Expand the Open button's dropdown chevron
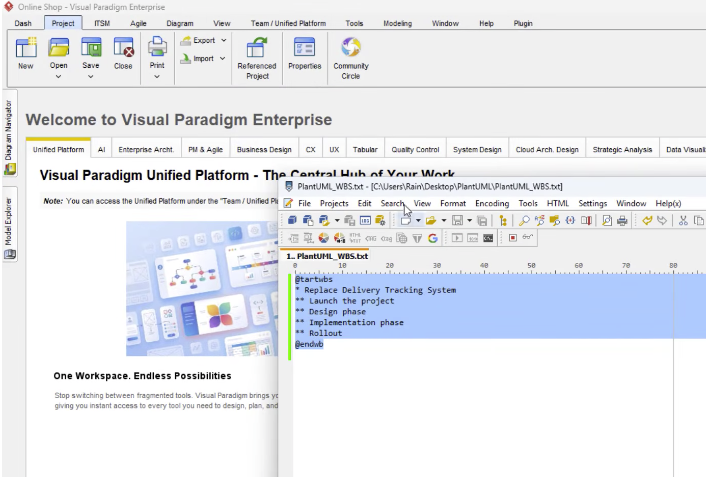This screenshot has height=477, width=706. 59,77
